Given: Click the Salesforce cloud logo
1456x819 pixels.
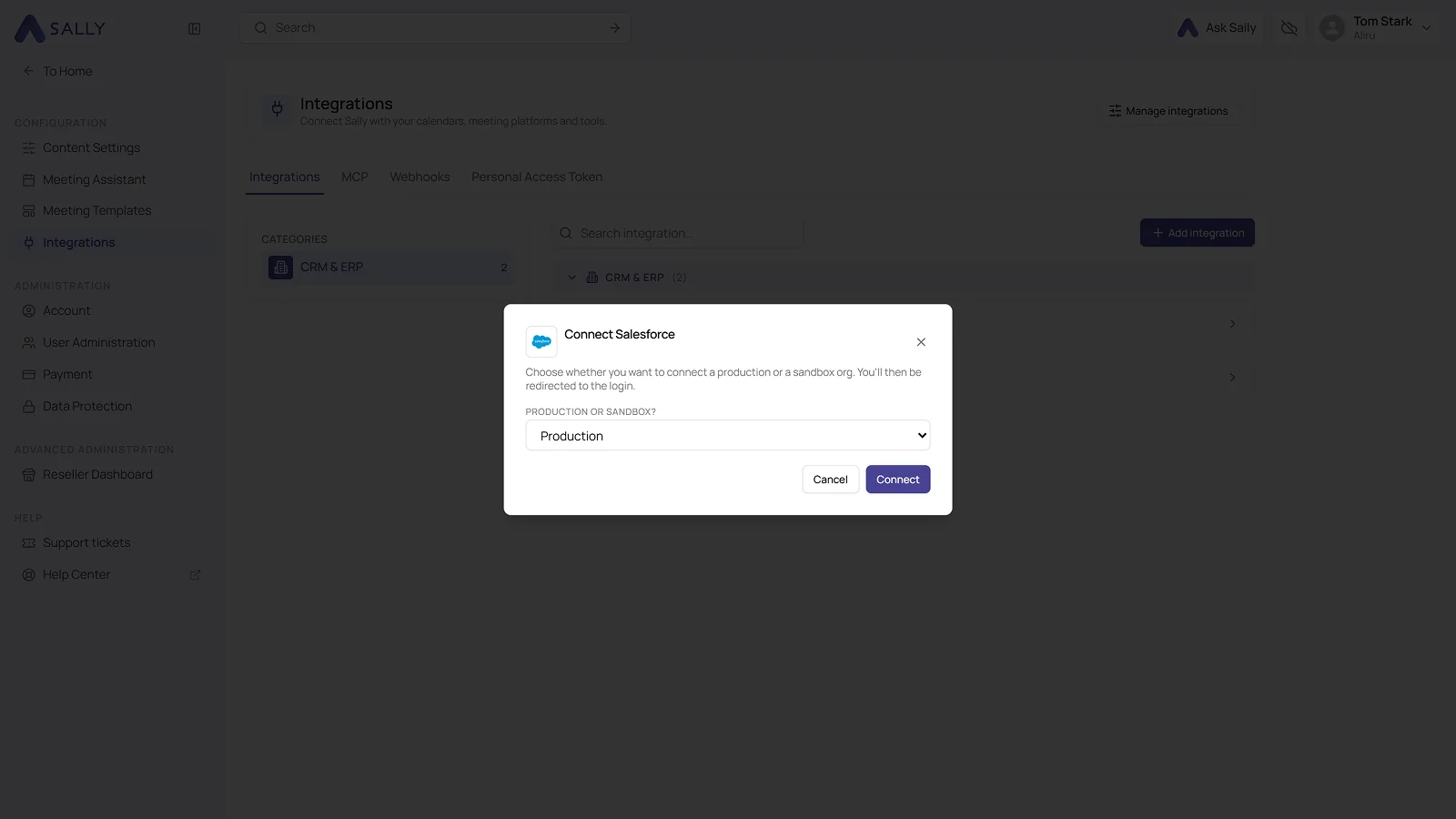Looking at the screenshot, I should [x=541, y=342].
